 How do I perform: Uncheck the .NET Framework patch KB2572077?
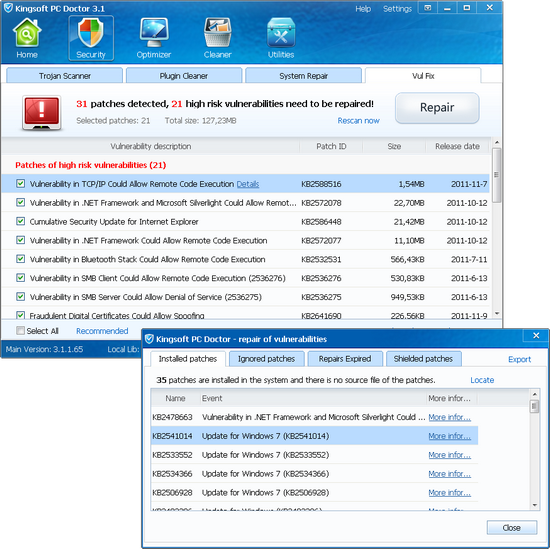(20, 240)
